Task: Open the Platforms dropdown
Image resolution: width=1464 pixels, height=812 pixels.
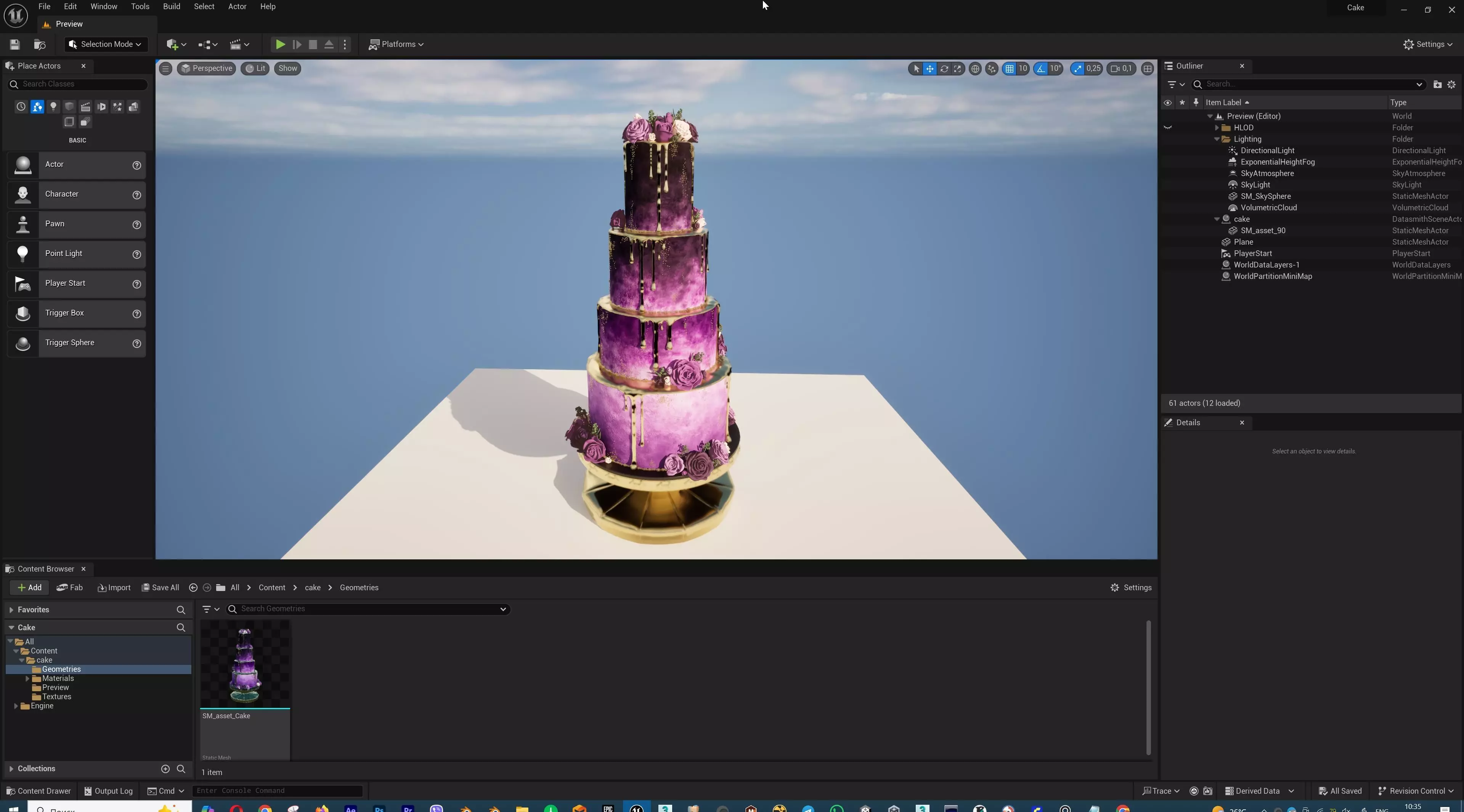Action: coord(396,44)
